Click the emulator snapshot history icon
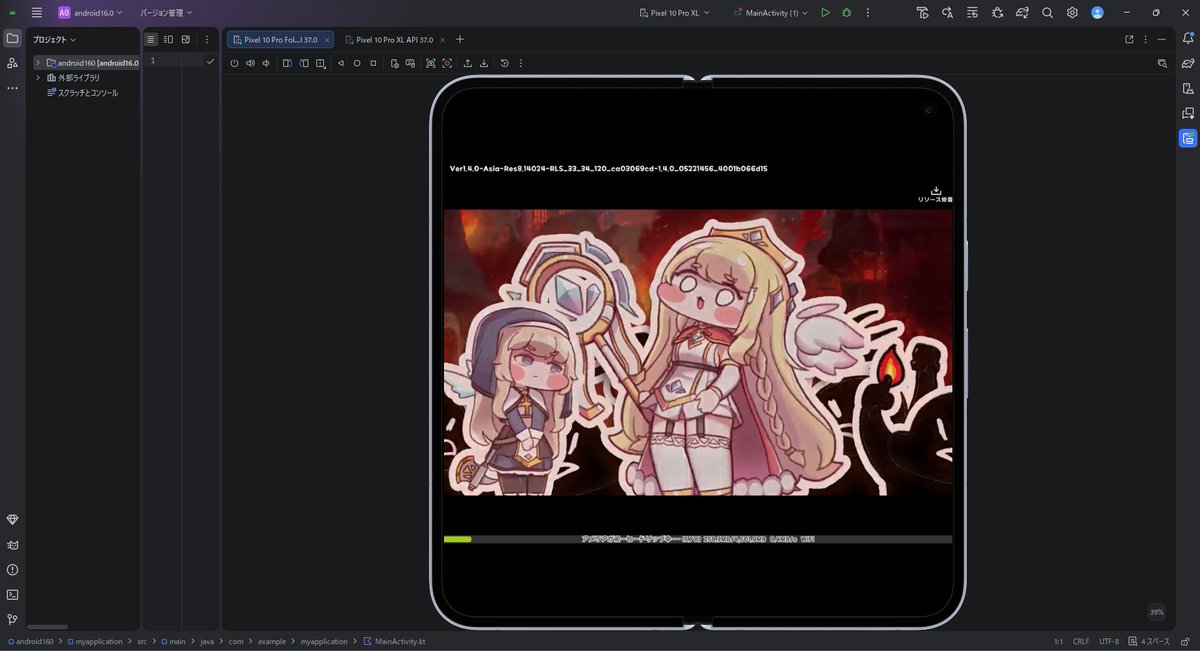Screen dimensions: 1200x651 tap(505, 63)
